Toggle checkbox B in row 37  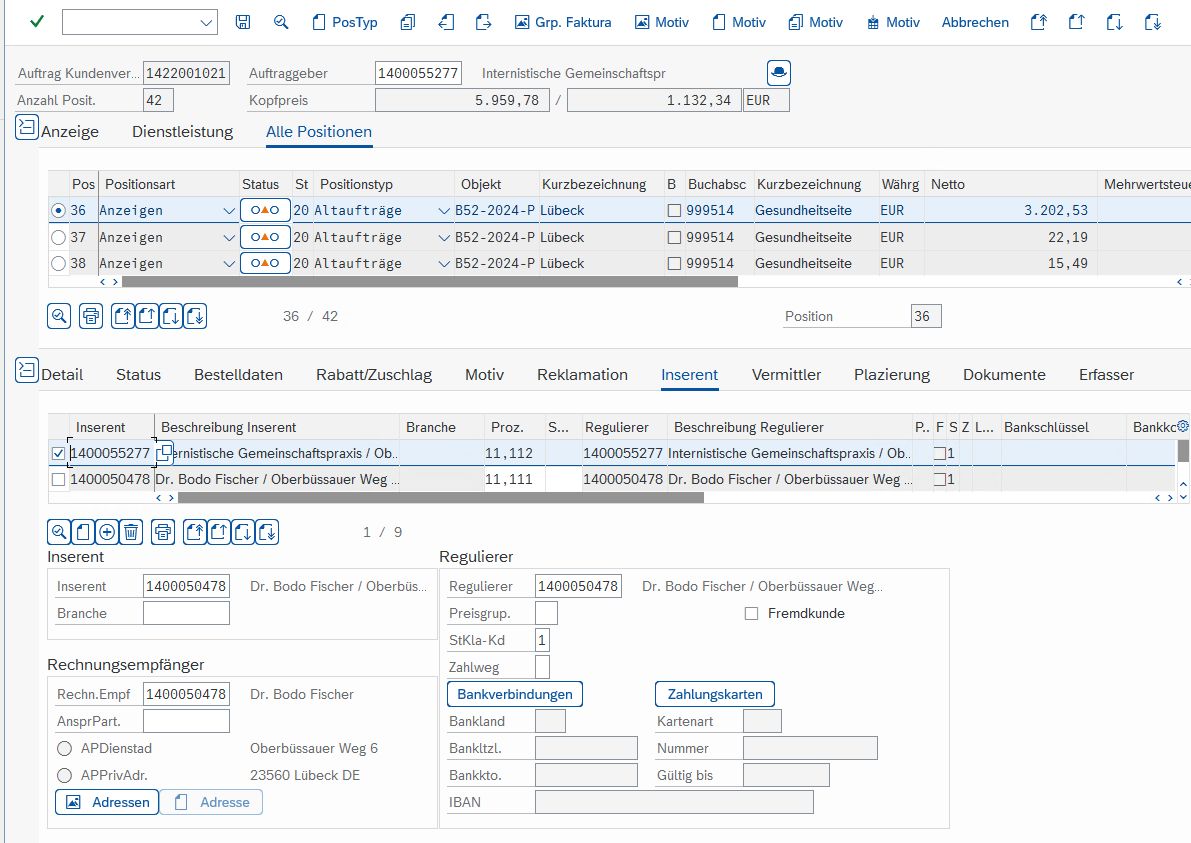point(674,237)
